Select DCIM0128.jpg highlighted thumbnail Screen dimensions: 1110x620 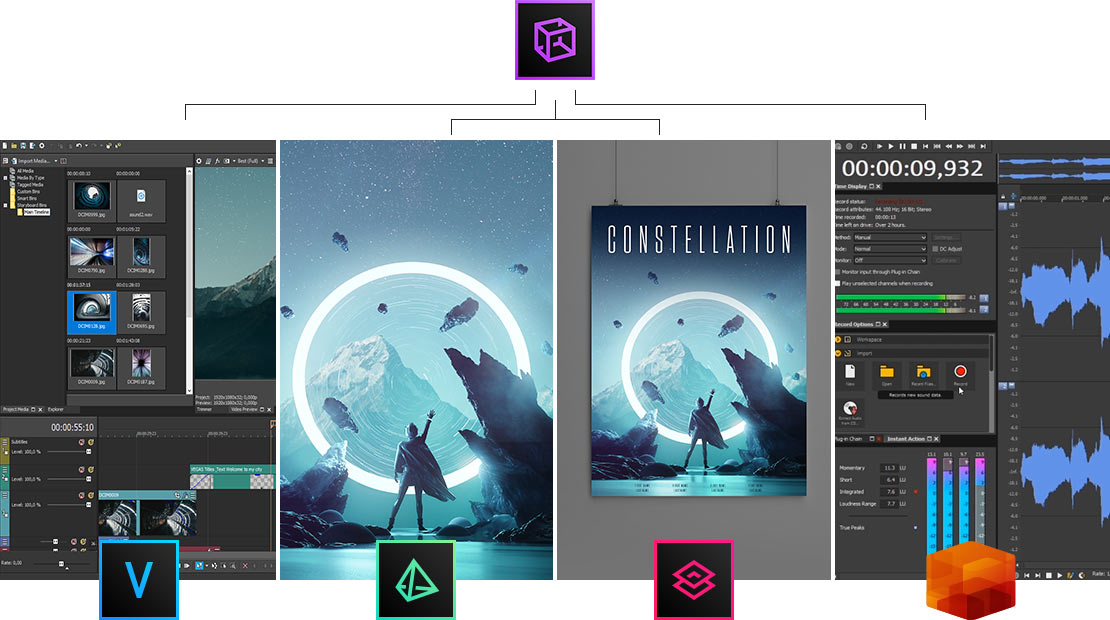click(x=91, y=312)
